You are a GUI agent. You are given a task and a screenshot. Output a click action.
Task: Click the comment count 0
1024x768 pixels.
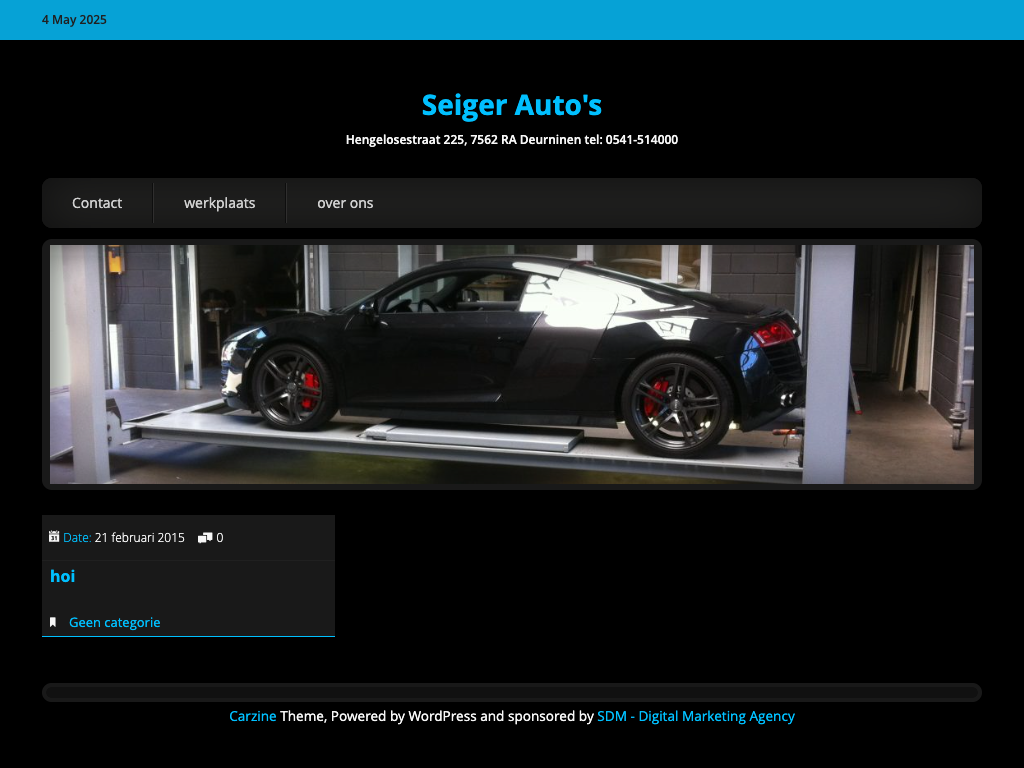click(x=220, y=538)
